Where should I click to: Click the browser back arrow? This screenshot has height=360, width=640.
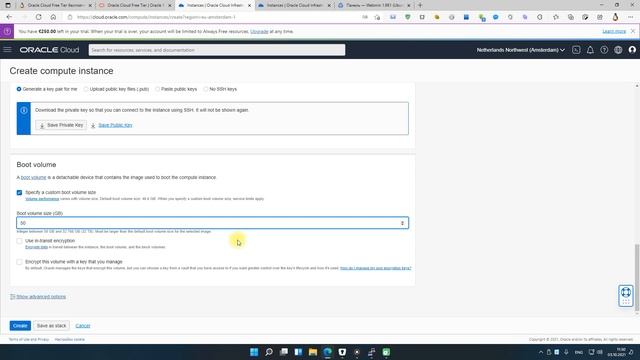click(9, 17)
